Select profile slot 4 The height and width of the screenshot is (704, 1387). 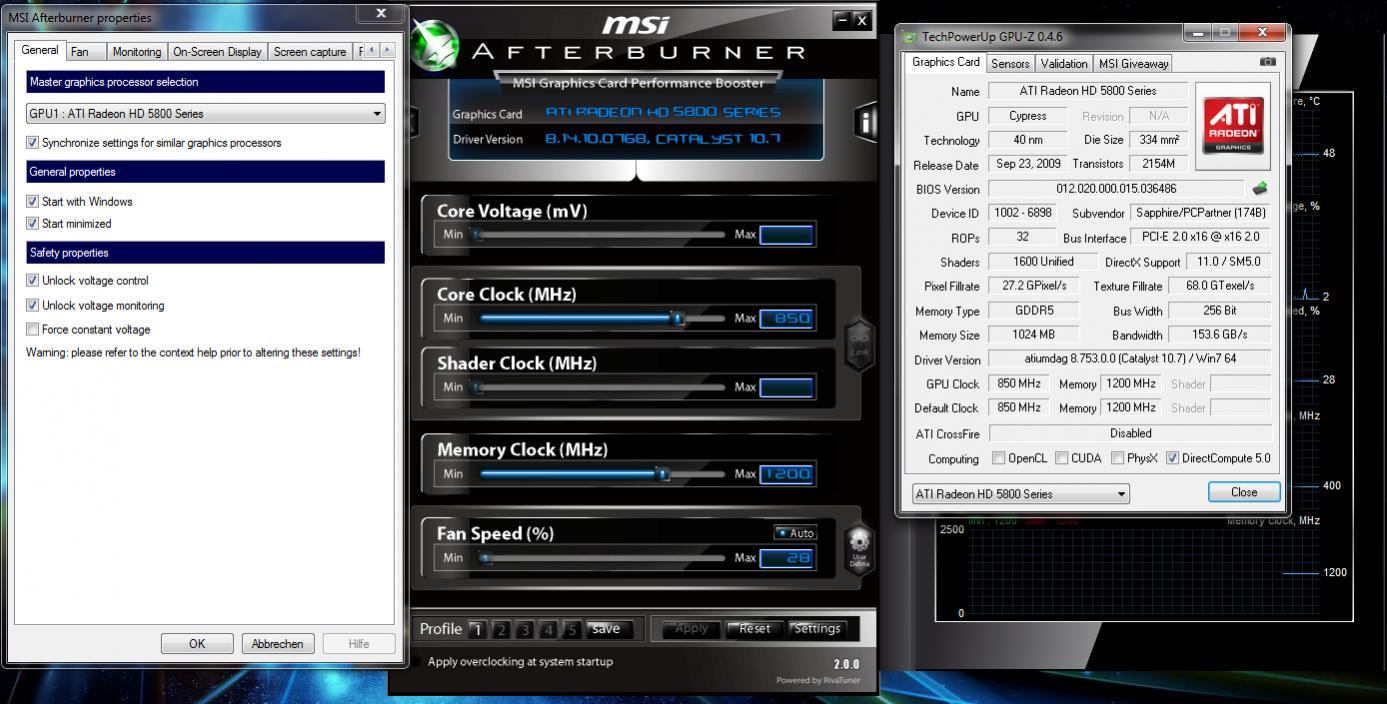(548, 629)
